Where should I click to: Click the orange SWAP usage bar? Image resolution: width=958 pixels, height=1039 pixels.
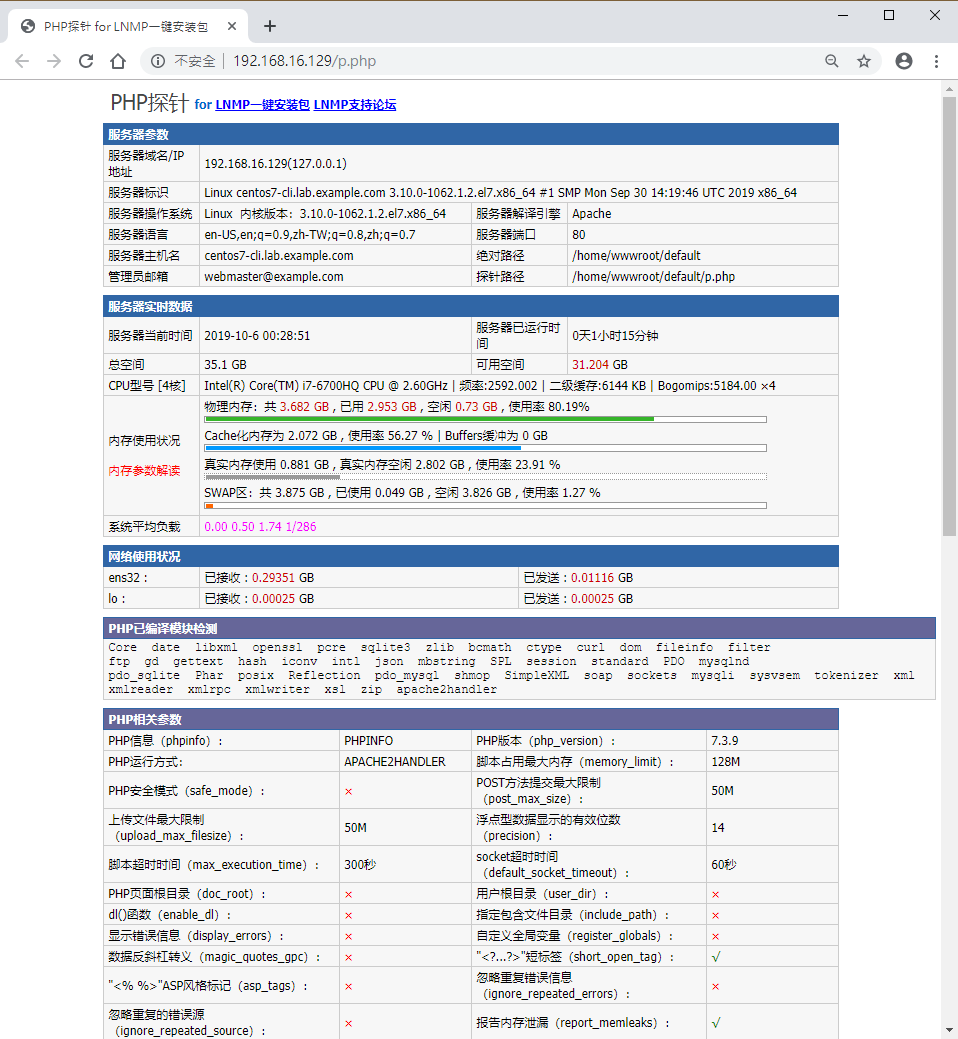pos(209,506)
